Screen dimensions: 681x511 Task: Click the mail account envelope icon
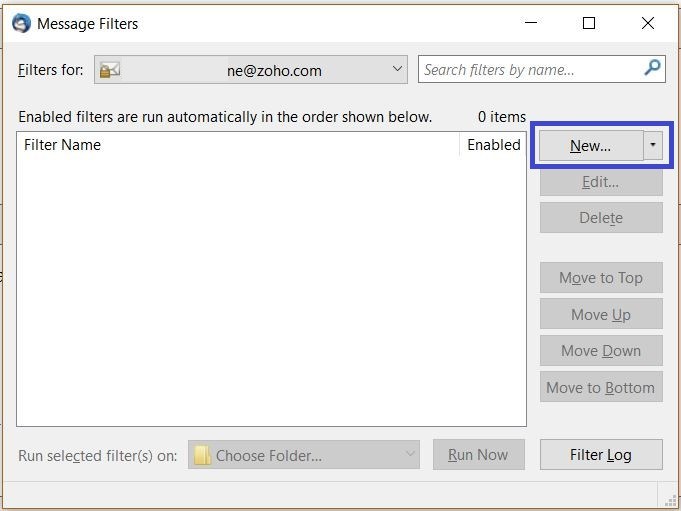[x=109, y=69]
